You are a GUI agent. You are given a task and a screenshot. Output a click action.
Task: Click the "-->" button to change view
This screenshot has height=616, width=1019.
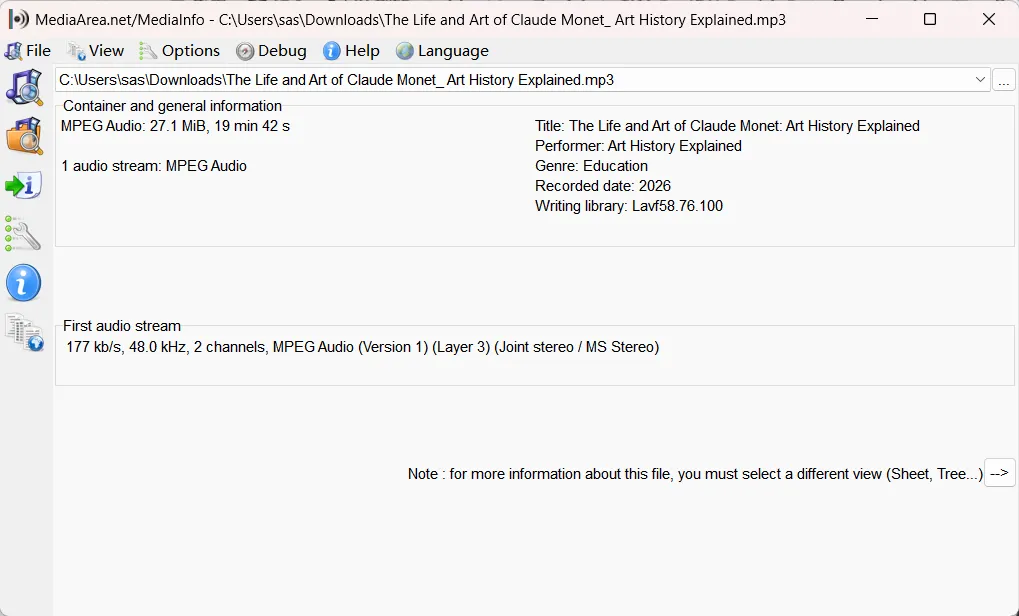point(999,473)
